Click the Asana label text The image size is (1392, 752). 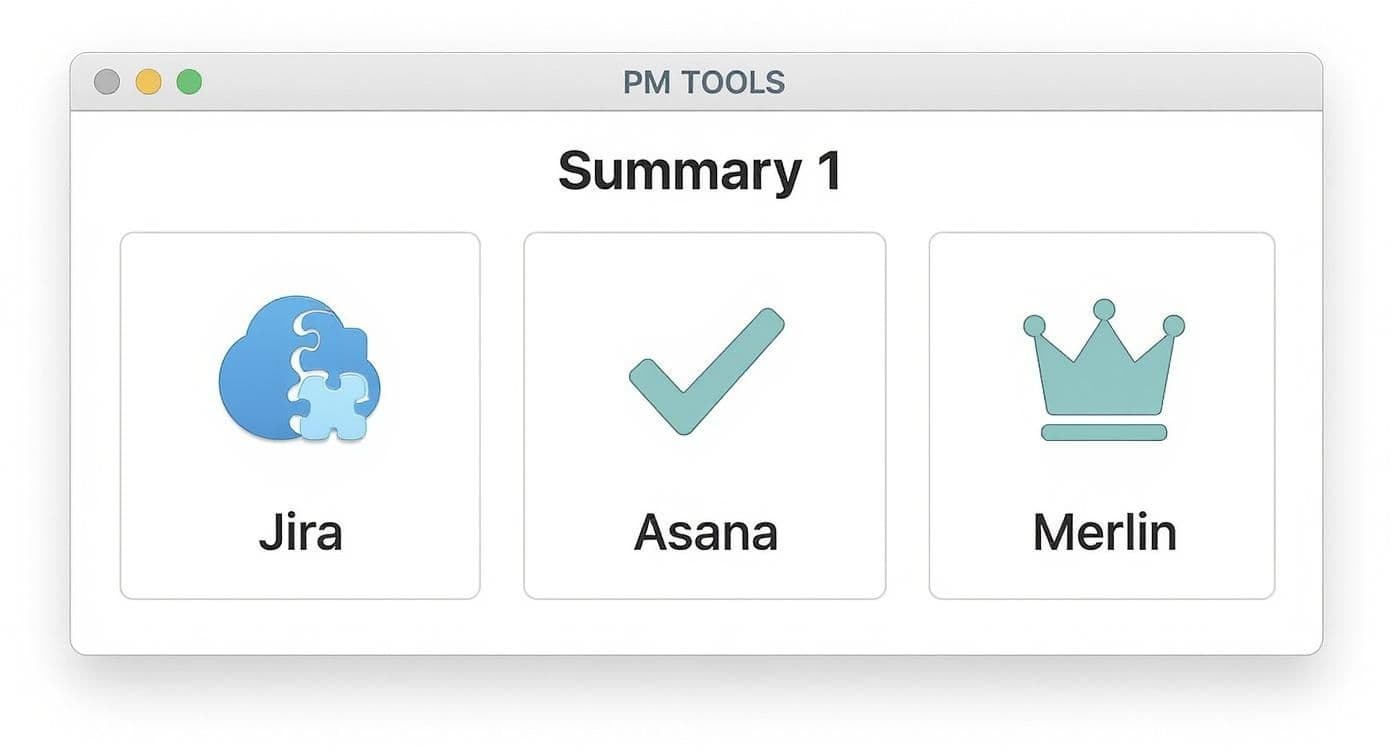(705, 531)
